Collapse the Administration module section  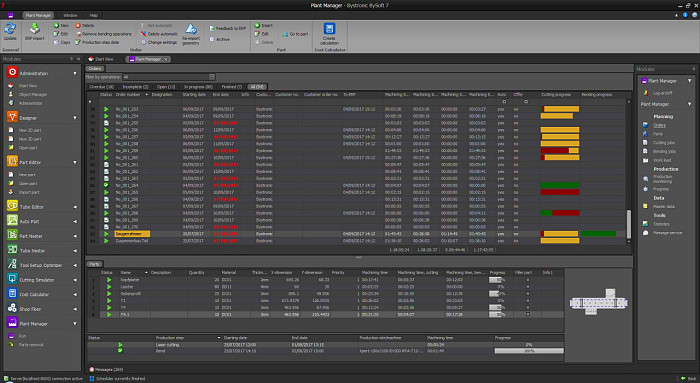[75, 73]
